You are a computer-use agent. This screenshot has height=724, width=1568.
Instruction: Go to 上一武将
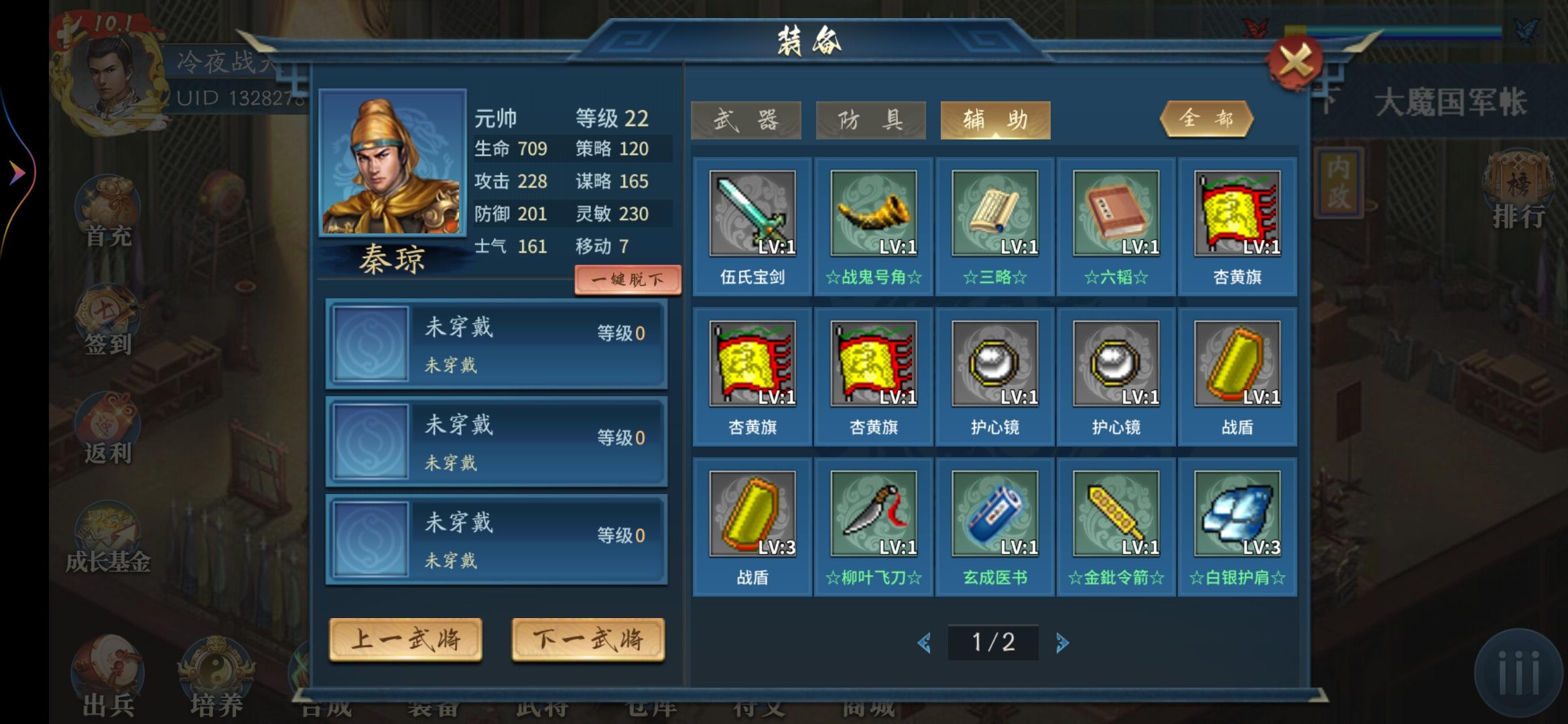405,640
